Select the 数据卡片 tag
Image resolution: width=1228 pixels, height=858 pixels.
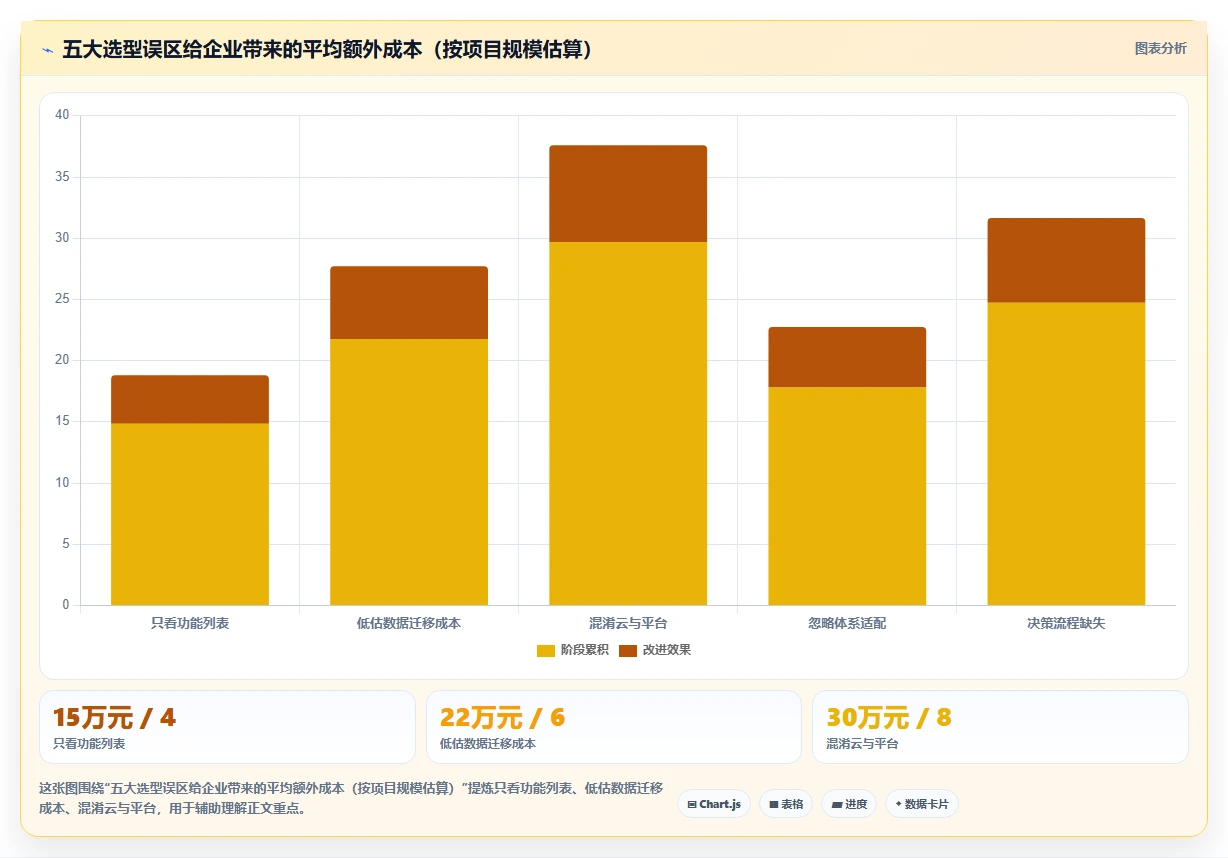[922, 804]
